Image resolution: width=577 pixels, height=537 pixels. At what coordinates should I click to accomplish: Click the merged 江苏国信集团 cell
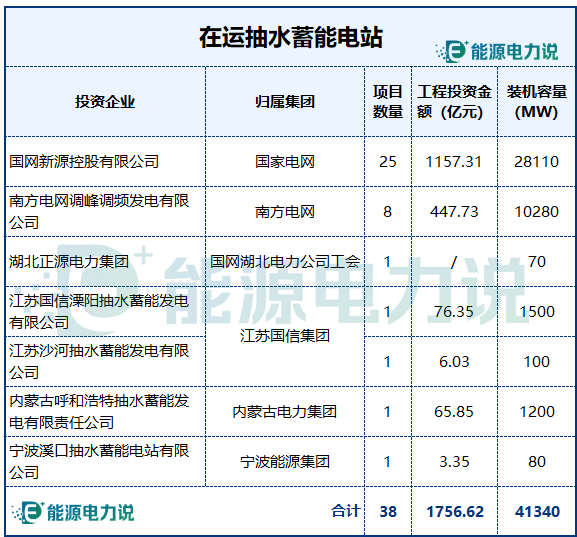[x=285, y=336]
